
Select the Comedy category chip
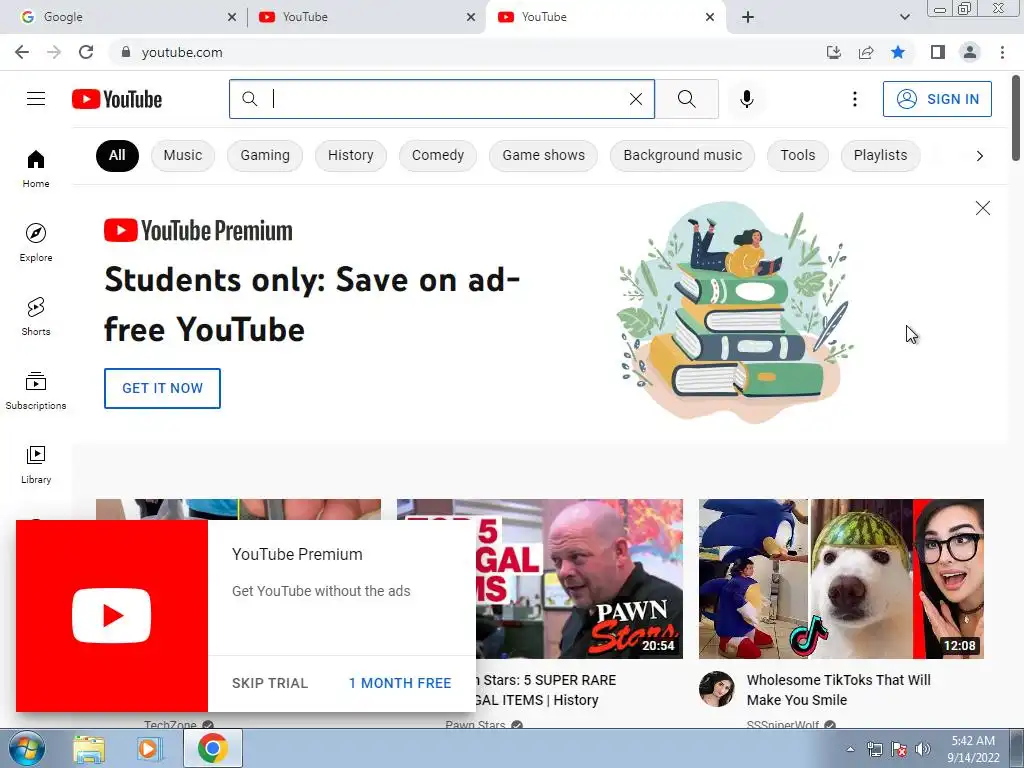tap(438, 155)
